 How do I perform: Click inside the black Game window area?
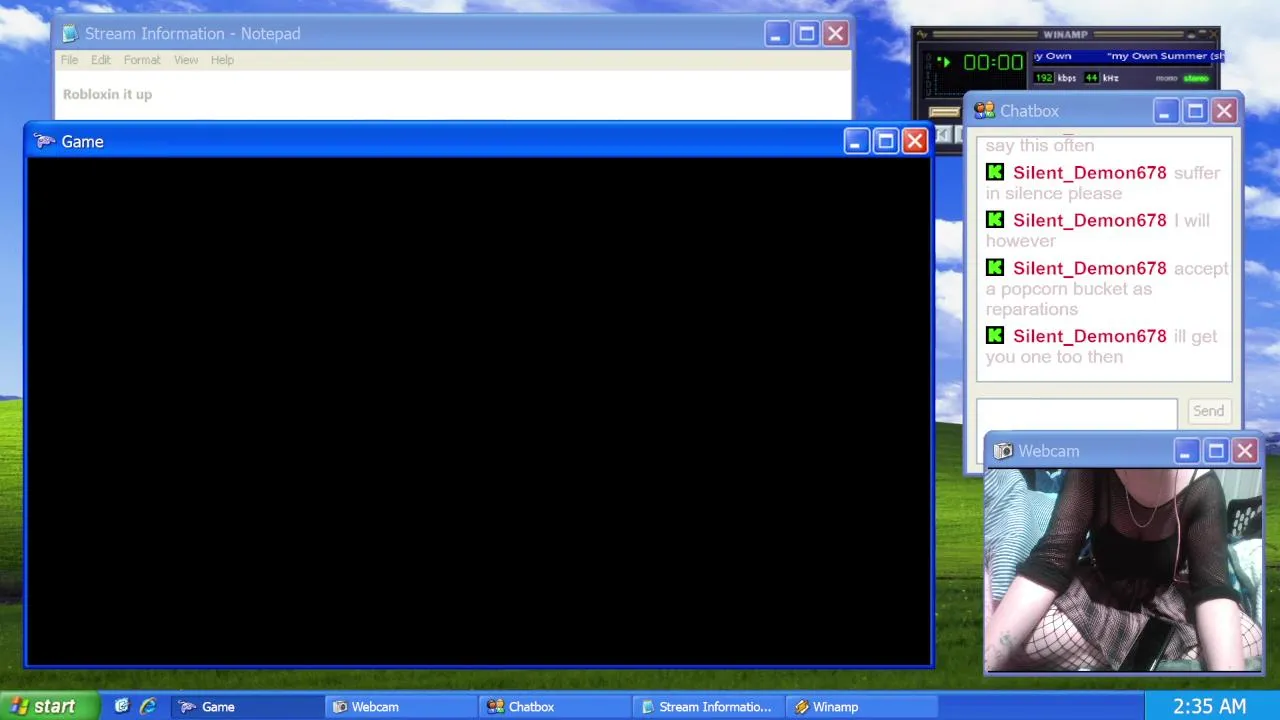pos(479,410)
